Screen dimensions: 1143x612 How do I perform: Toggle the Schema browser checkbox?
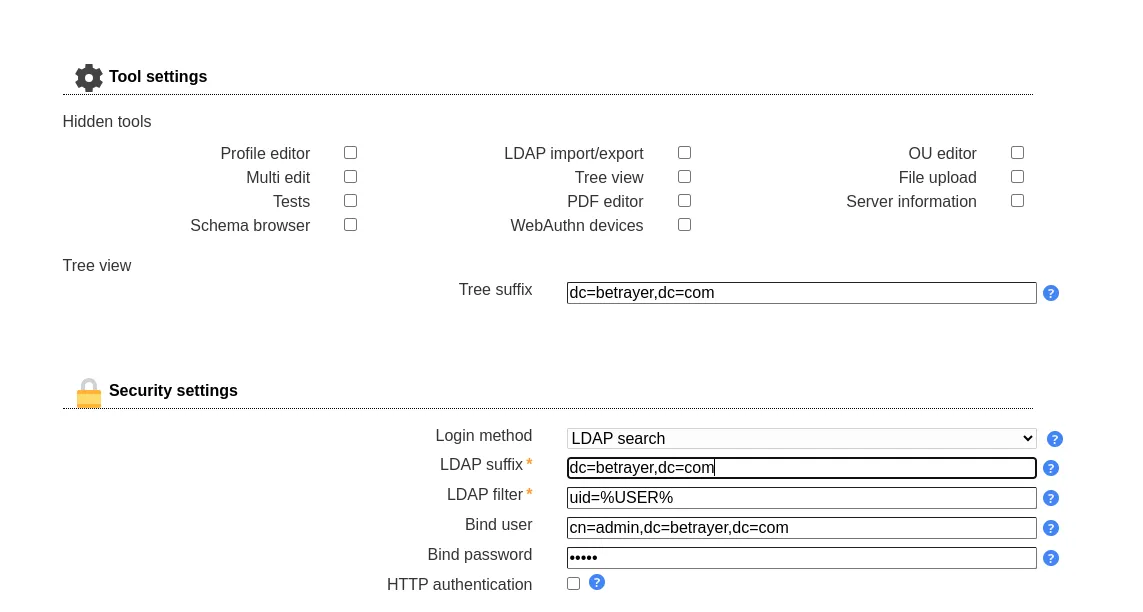click(350, 224)
